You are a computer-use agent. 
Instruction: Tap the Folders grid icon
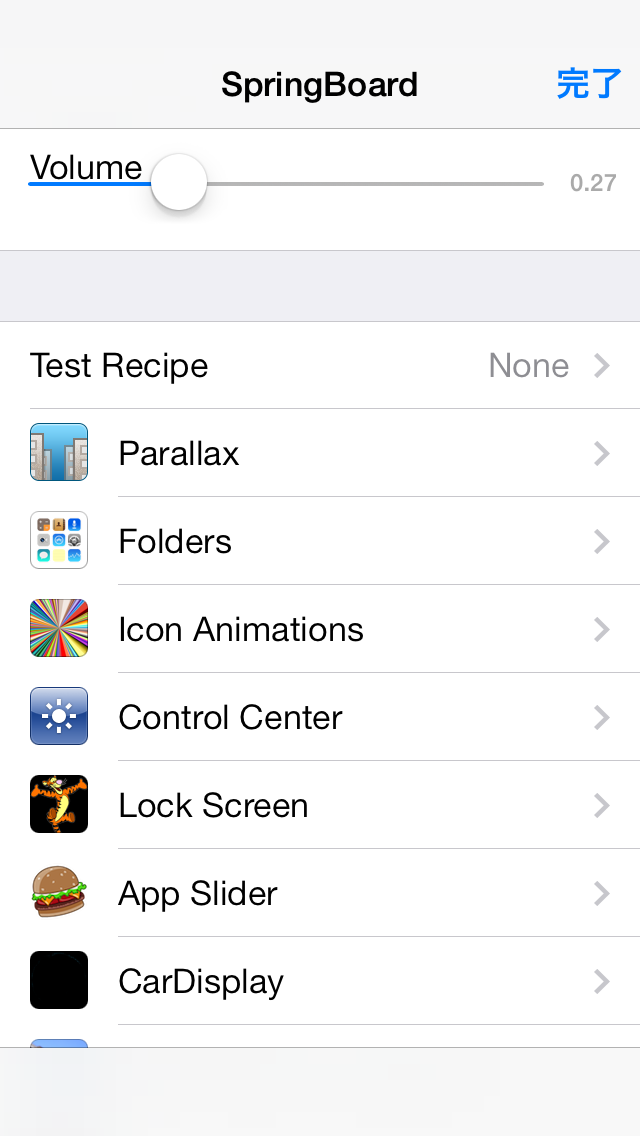[x=59, y=540]
